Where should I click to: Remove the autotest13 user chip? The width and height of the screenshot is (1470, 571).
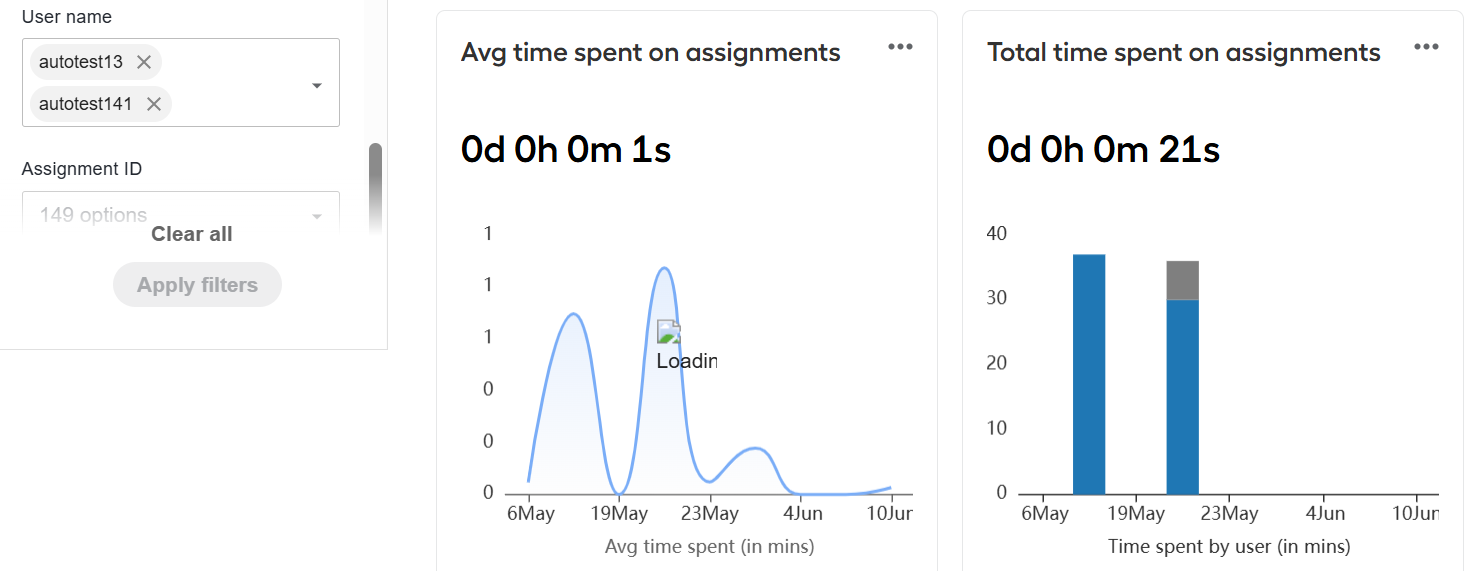coord(144,62)
